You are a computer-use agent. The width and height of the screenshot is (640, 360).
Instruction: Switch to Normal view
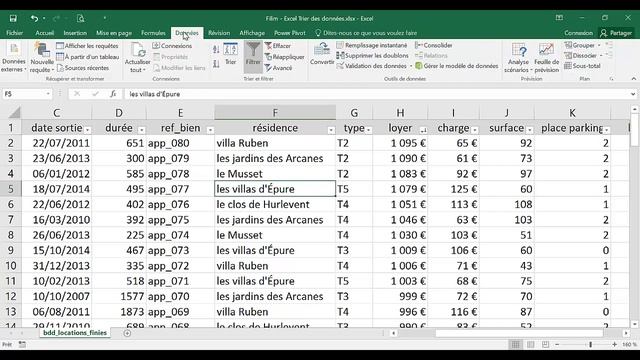tap(516, 344)
